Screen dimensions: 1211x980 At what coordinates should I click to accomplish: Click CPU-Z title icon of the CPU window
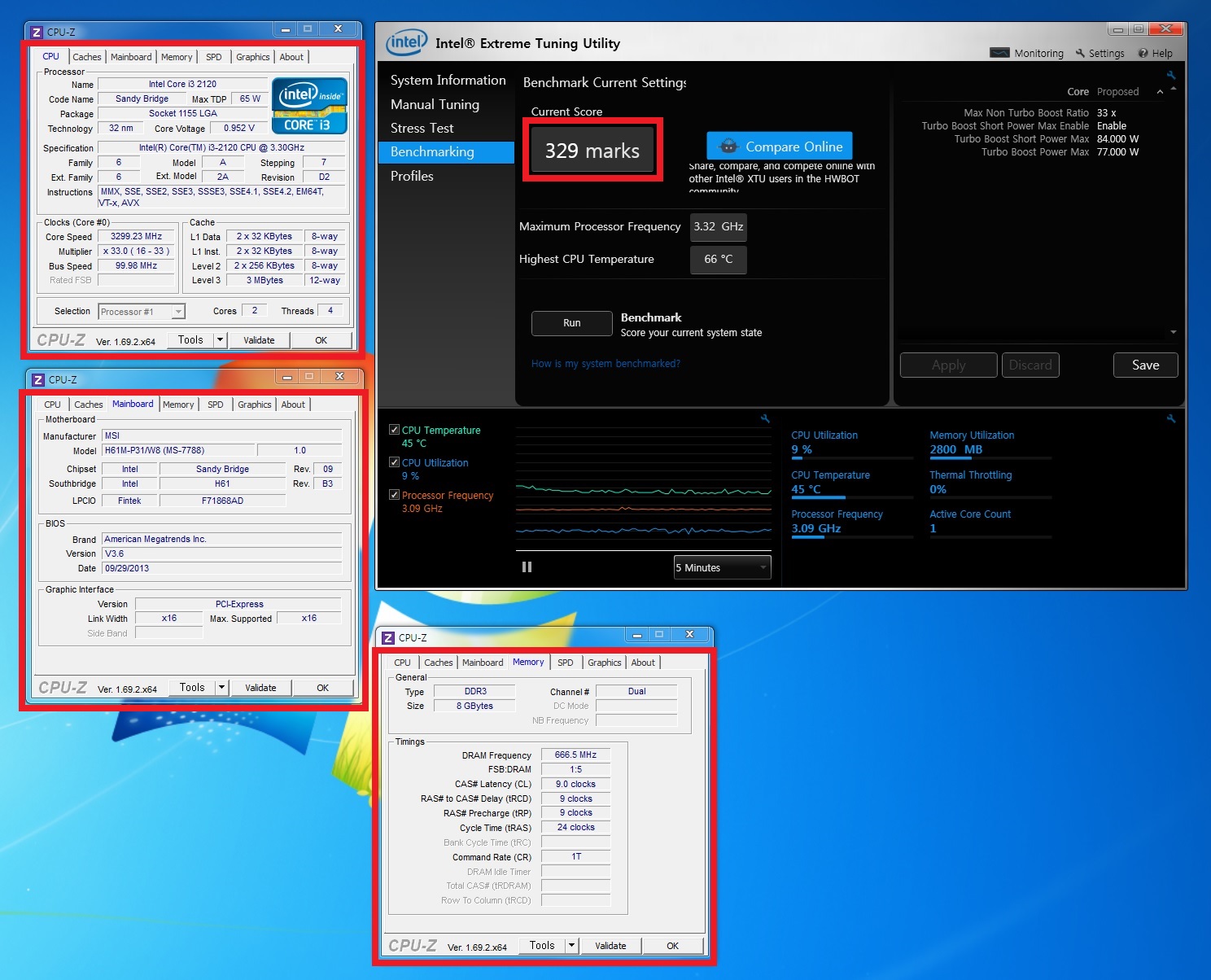[37, 33]
